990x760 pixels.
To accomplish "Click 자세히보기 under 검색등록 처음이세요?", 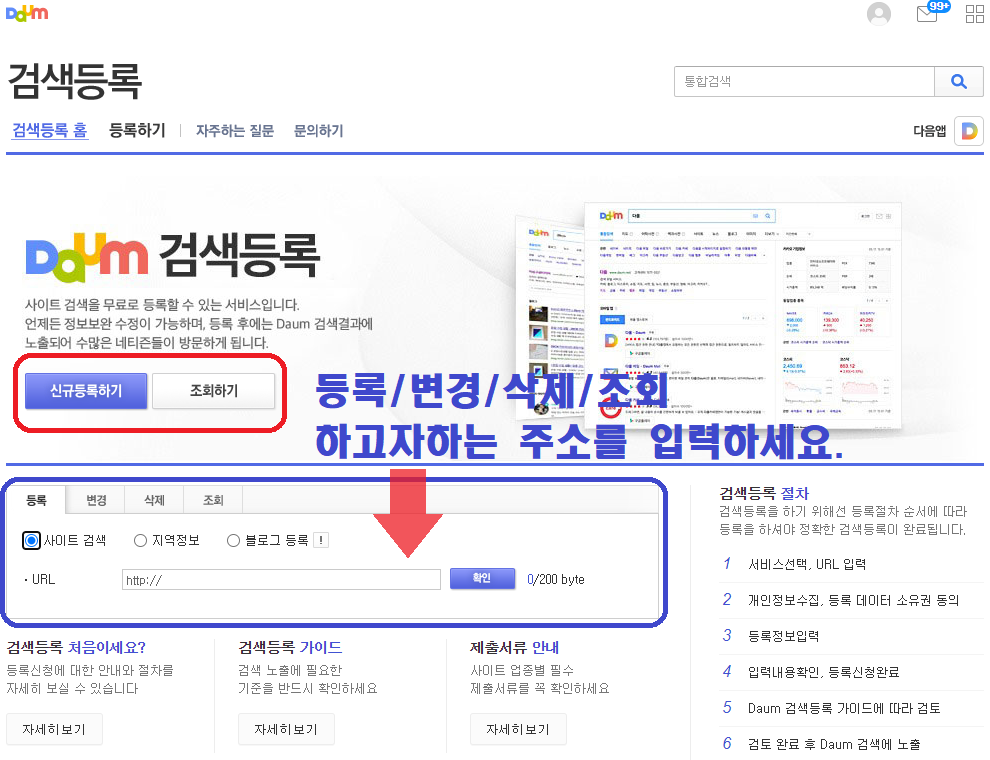I will [54, 729].
